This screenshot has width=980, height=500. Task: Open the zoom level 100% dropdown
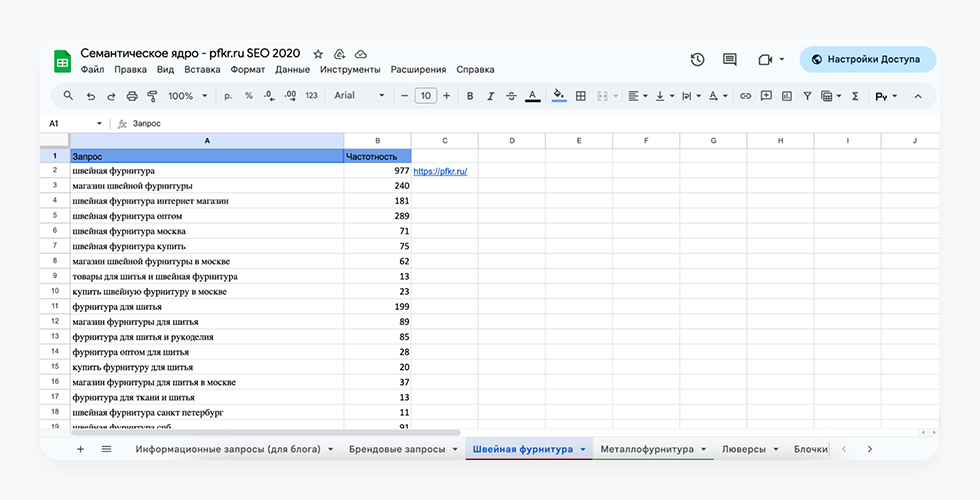187,96
